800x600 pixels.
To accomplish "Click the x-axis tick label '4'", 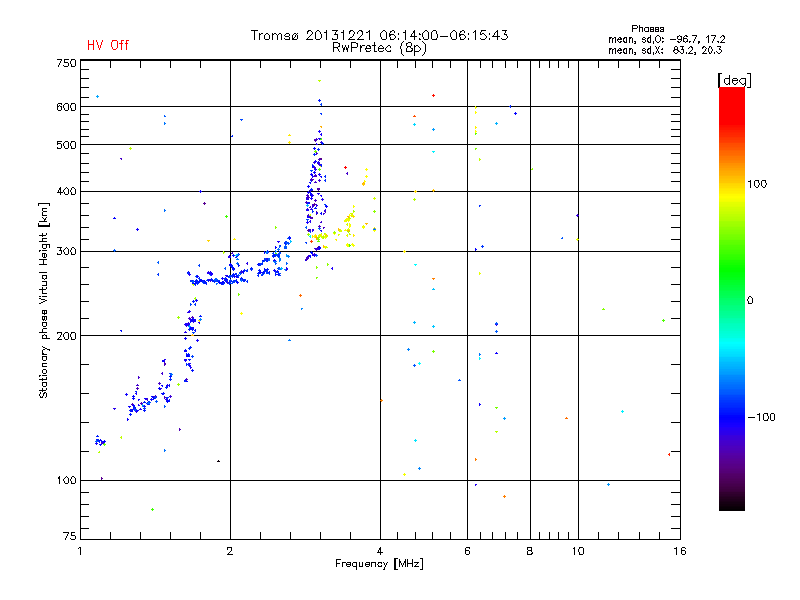I will point(380,551).
